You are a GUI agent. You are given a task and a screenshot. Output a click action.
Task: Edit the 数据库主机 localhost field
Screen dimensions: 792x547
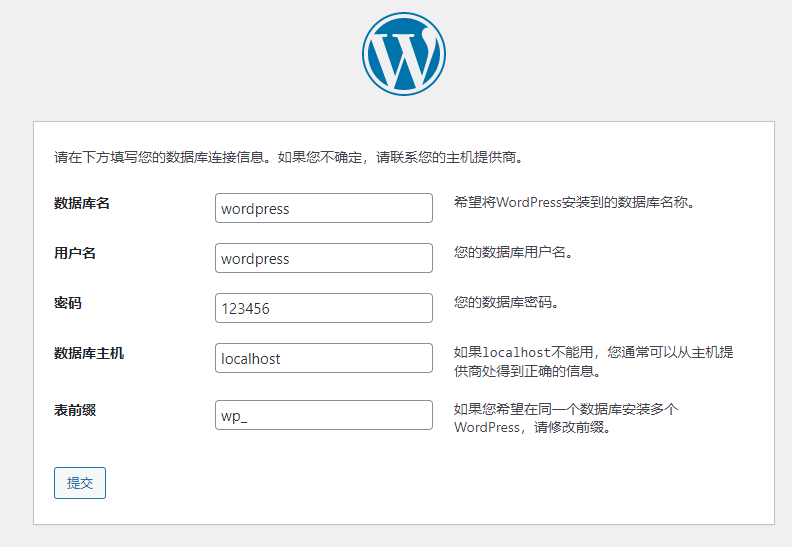[324, 358]
